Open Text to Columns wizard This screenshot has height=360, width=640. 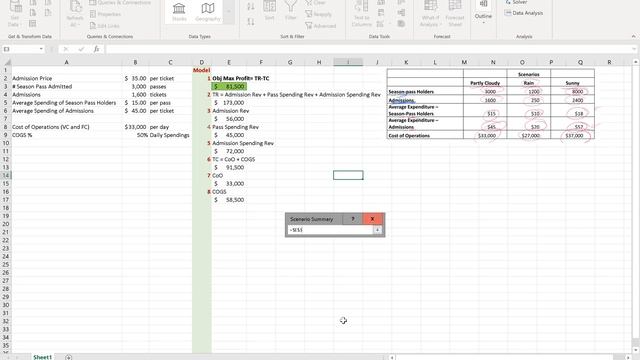pos(362,13)
